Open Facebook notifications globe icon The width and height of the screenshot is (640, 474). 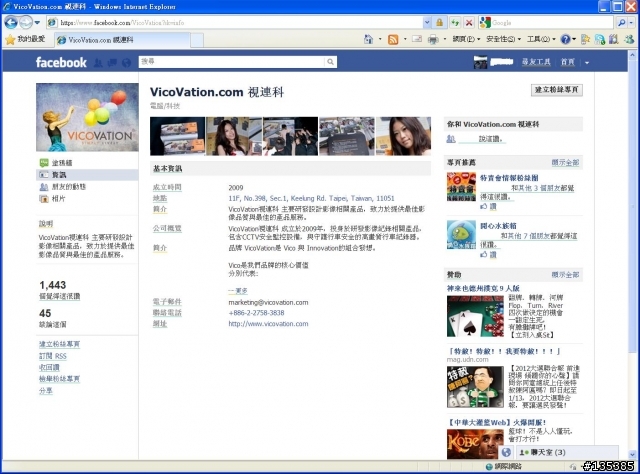click(x=127, y=62)
